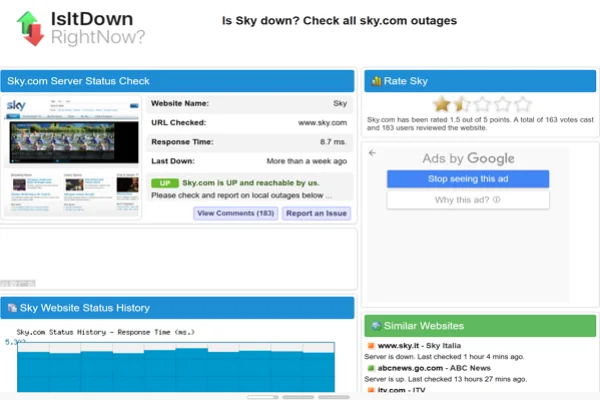
Task: Open the itv.com - ITV link
Action: tap(401, 390)
